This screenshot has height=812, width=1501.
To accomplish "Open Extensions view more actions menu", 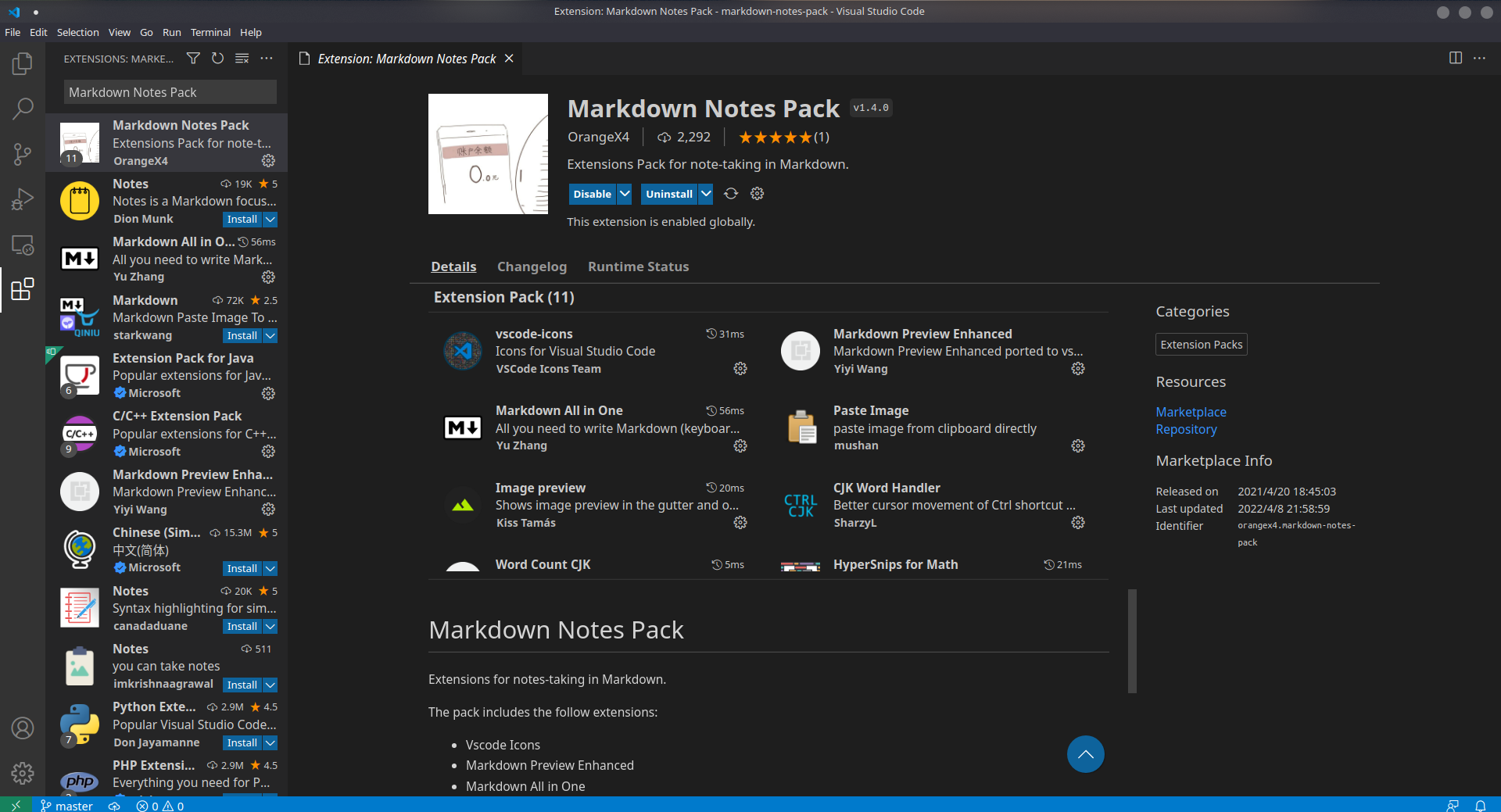I will pos(267,59).
